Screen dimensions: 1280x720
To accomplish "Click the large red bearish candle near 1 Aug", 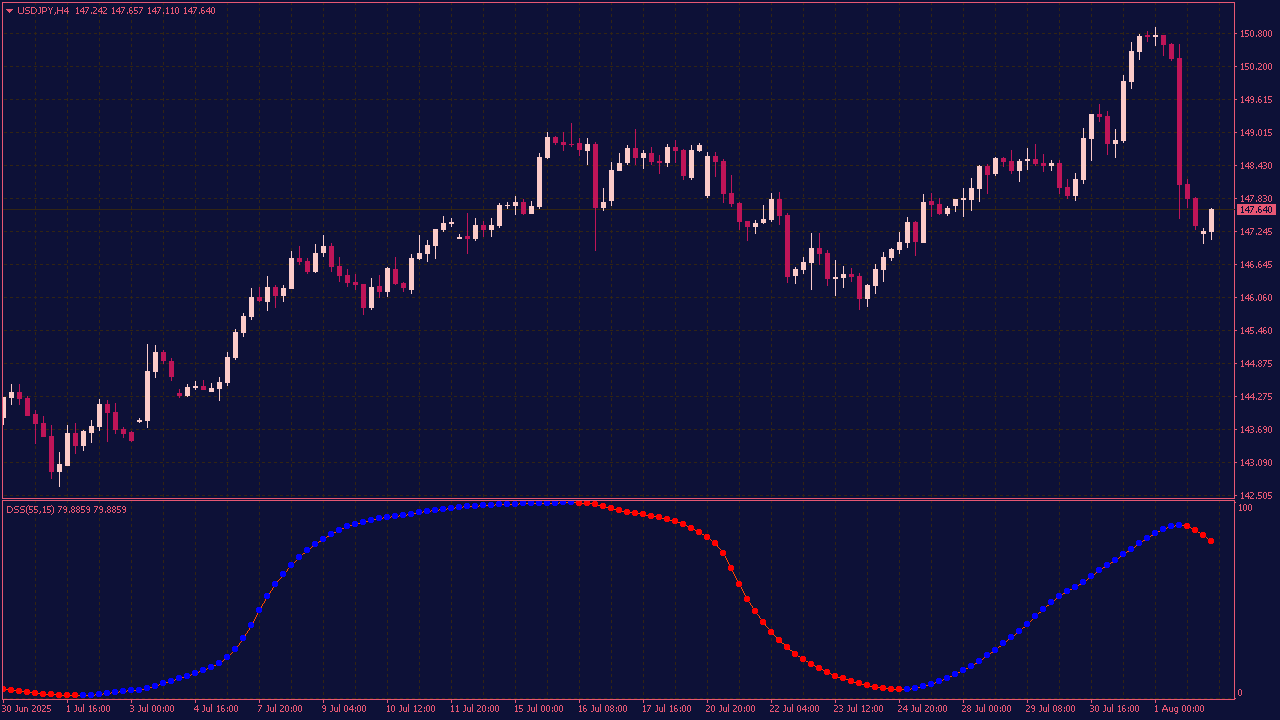I will coord(1180,120).
